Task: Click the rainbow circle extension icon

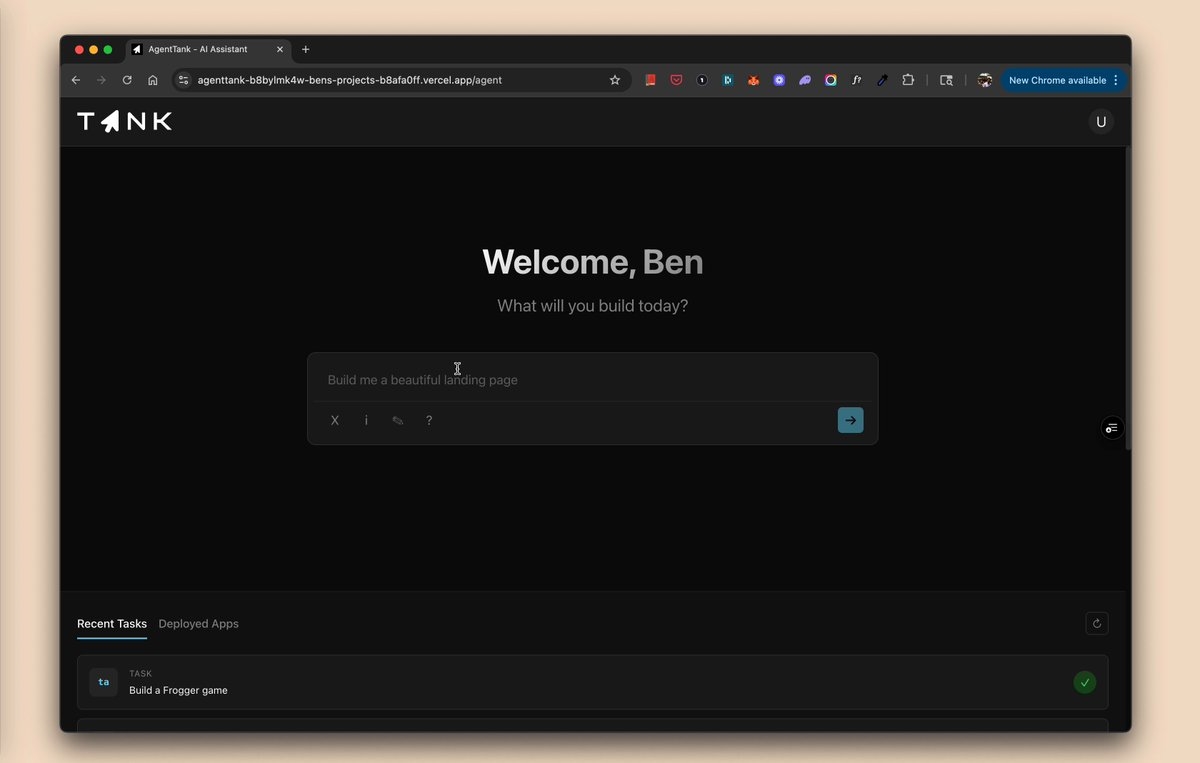Action: [831, 80]
